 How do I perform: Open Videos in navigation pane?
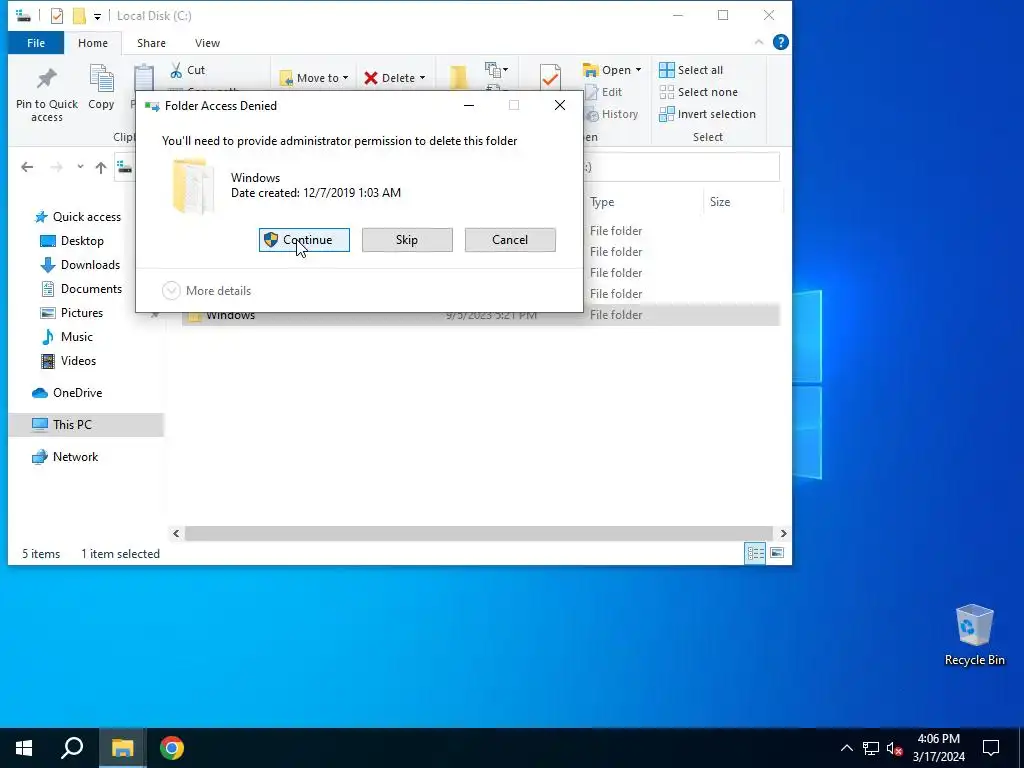[69, 361]
